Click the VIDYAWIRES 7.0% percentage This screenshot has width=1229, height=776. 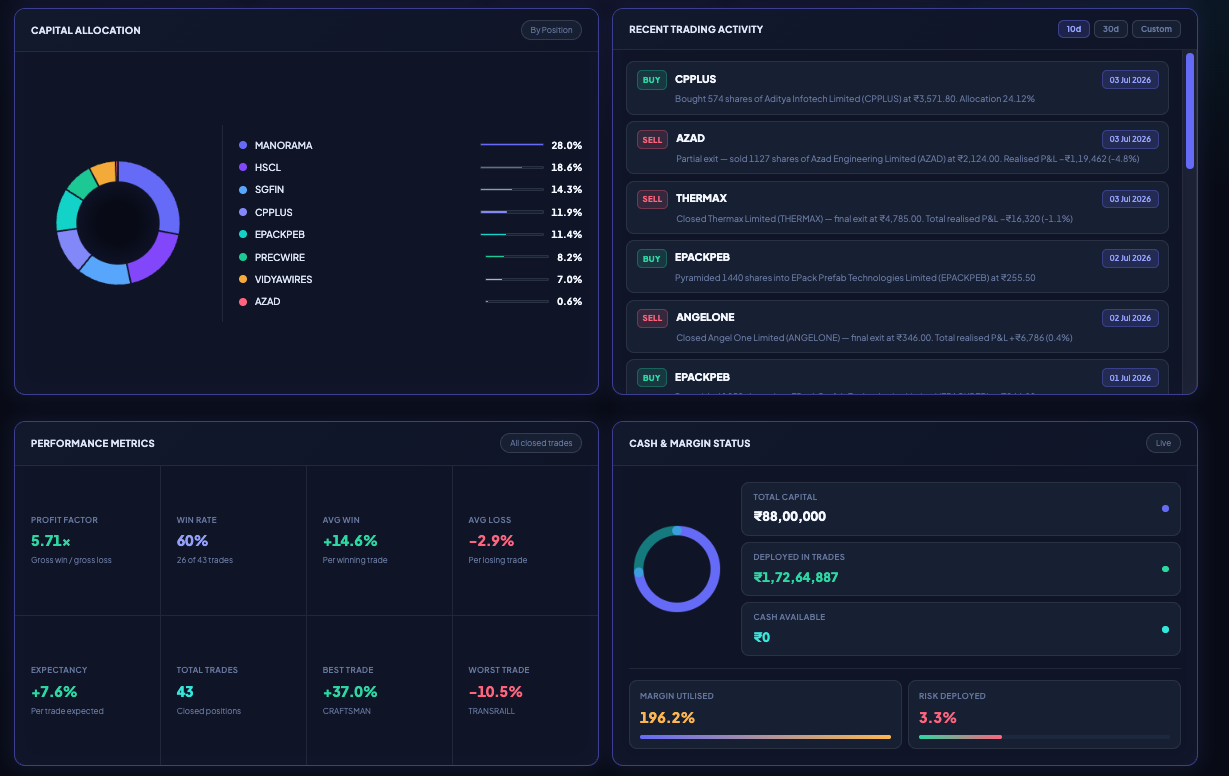[569, 279]
